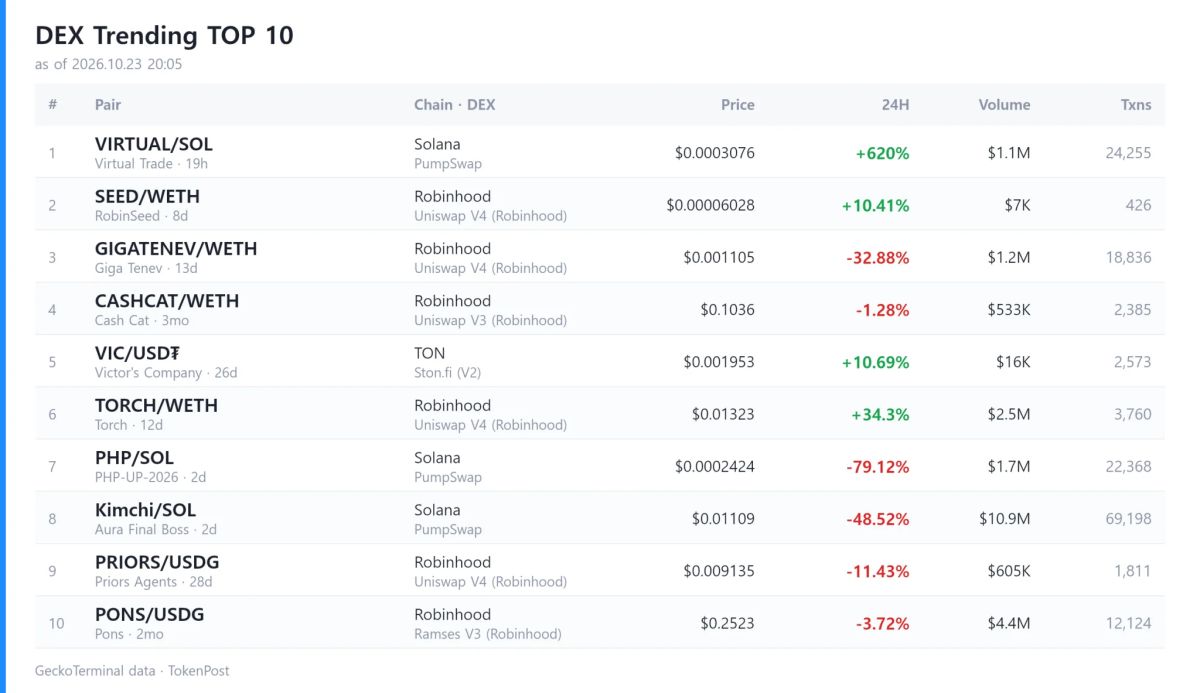
Task: Click the $4.4M volume value
Action: pos(1009,623)
